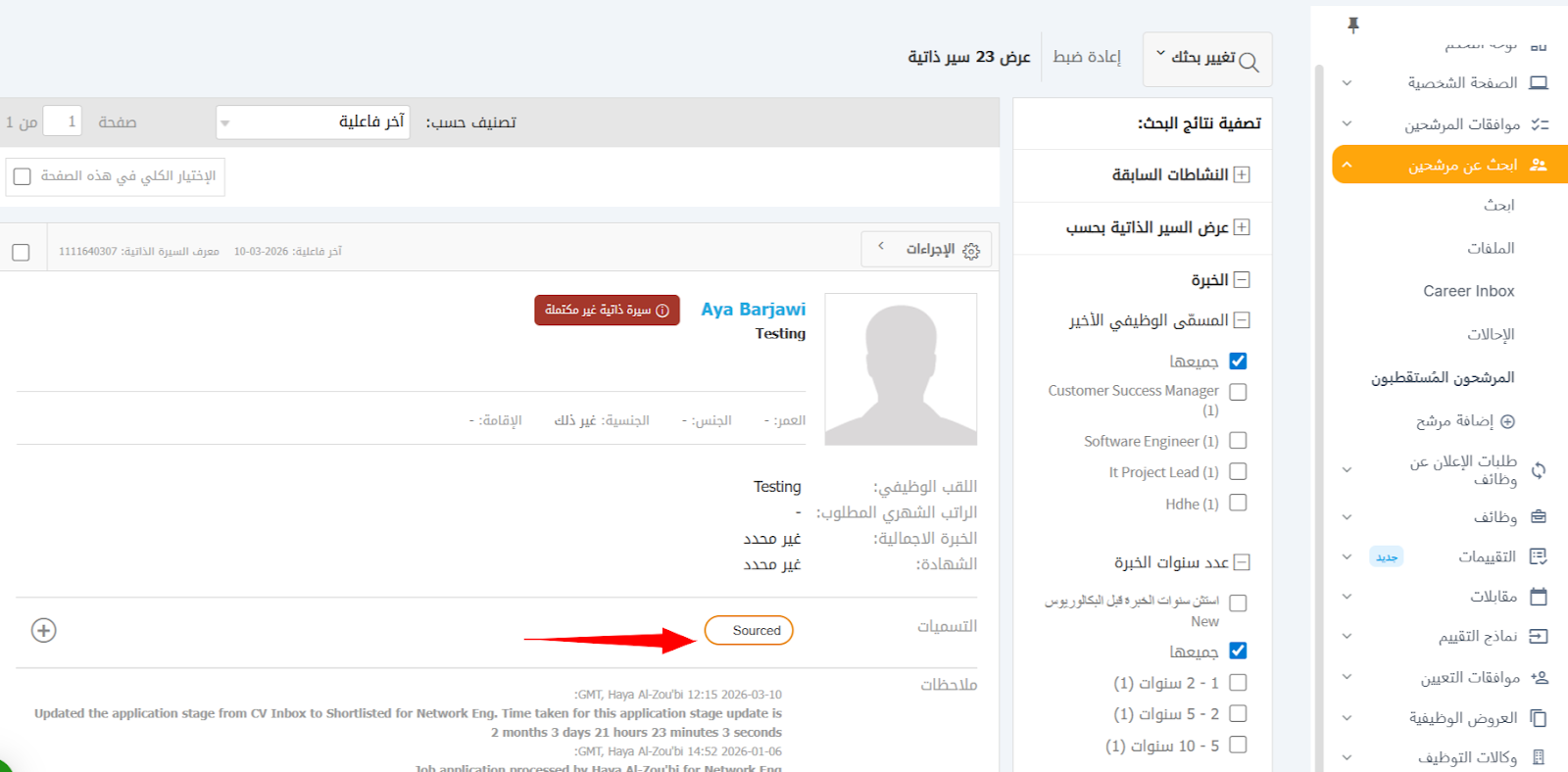Click the briefcase icon for وظائف

1539,516
